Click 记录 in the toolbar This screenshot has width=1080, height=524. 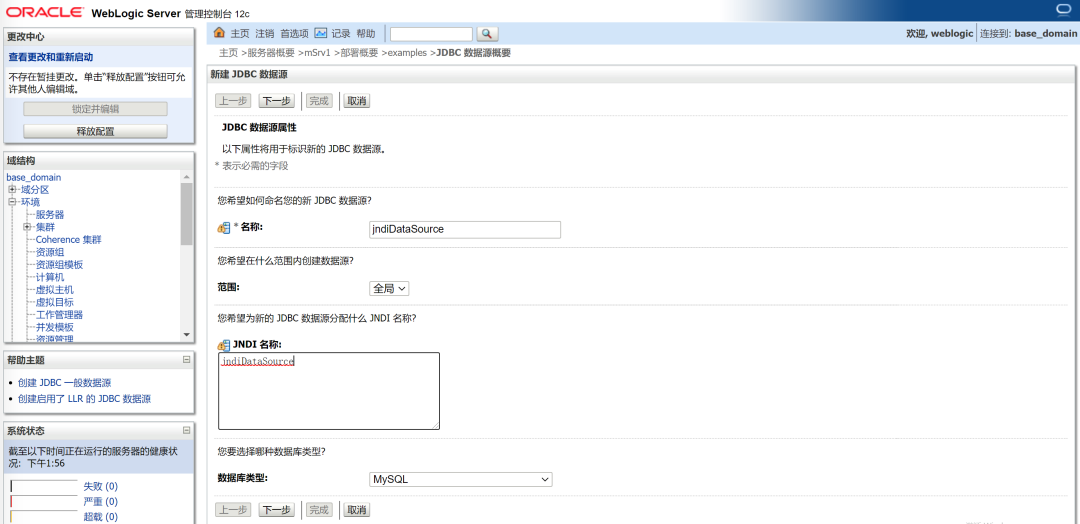[x=341, y=33]
